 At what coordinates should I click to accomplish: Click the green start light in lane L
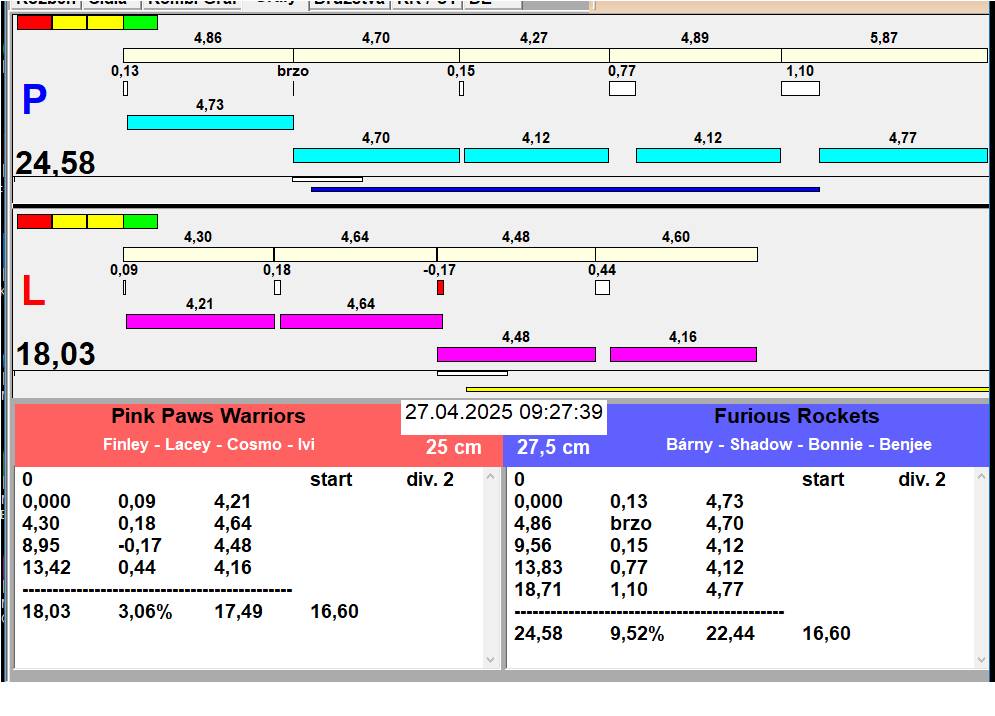click(140, 221)
